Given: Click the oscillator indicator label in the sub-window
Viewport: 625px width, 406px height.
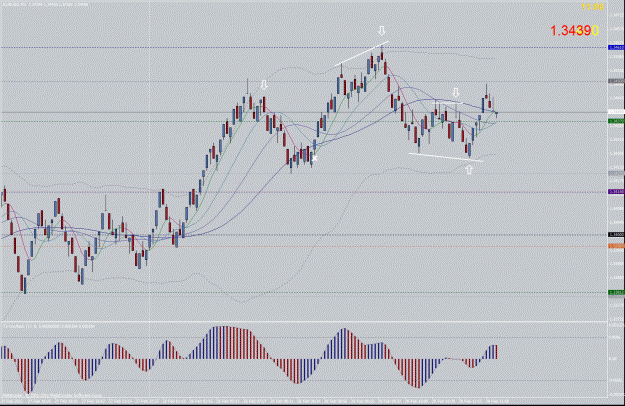Looking at the screenshot, I should pyautogui.click(x=49, y=326).
